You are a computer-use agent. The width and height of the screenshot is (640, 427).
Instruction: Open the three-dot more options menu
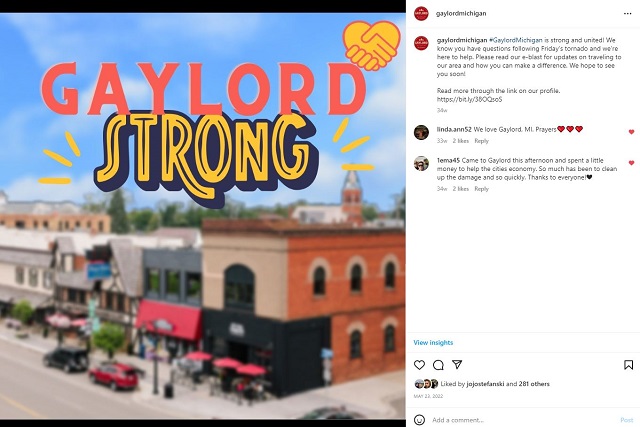point(627,13)
